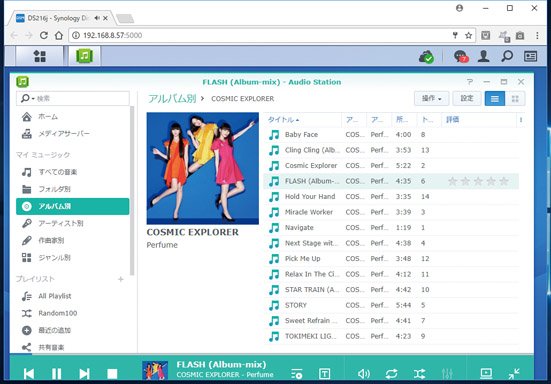
Task: Click the アルバム別 breadcrumb link
Action: pos(172,99)
